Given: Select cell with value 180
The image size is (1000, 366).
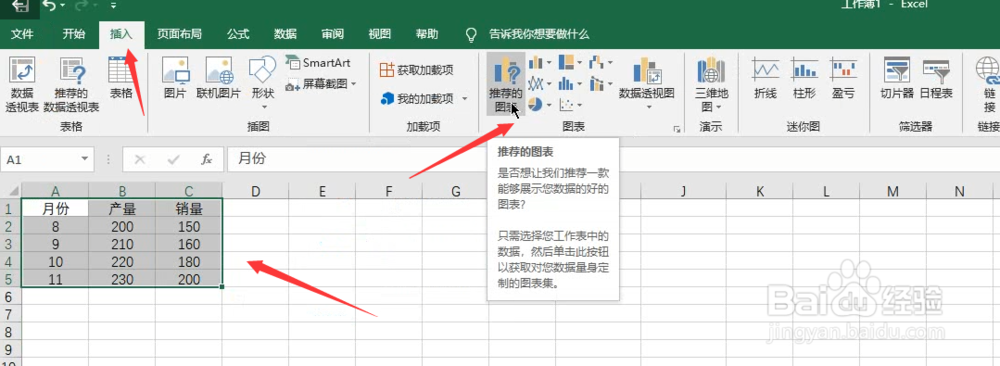Looking at the screenshot, I should [189, 262].
